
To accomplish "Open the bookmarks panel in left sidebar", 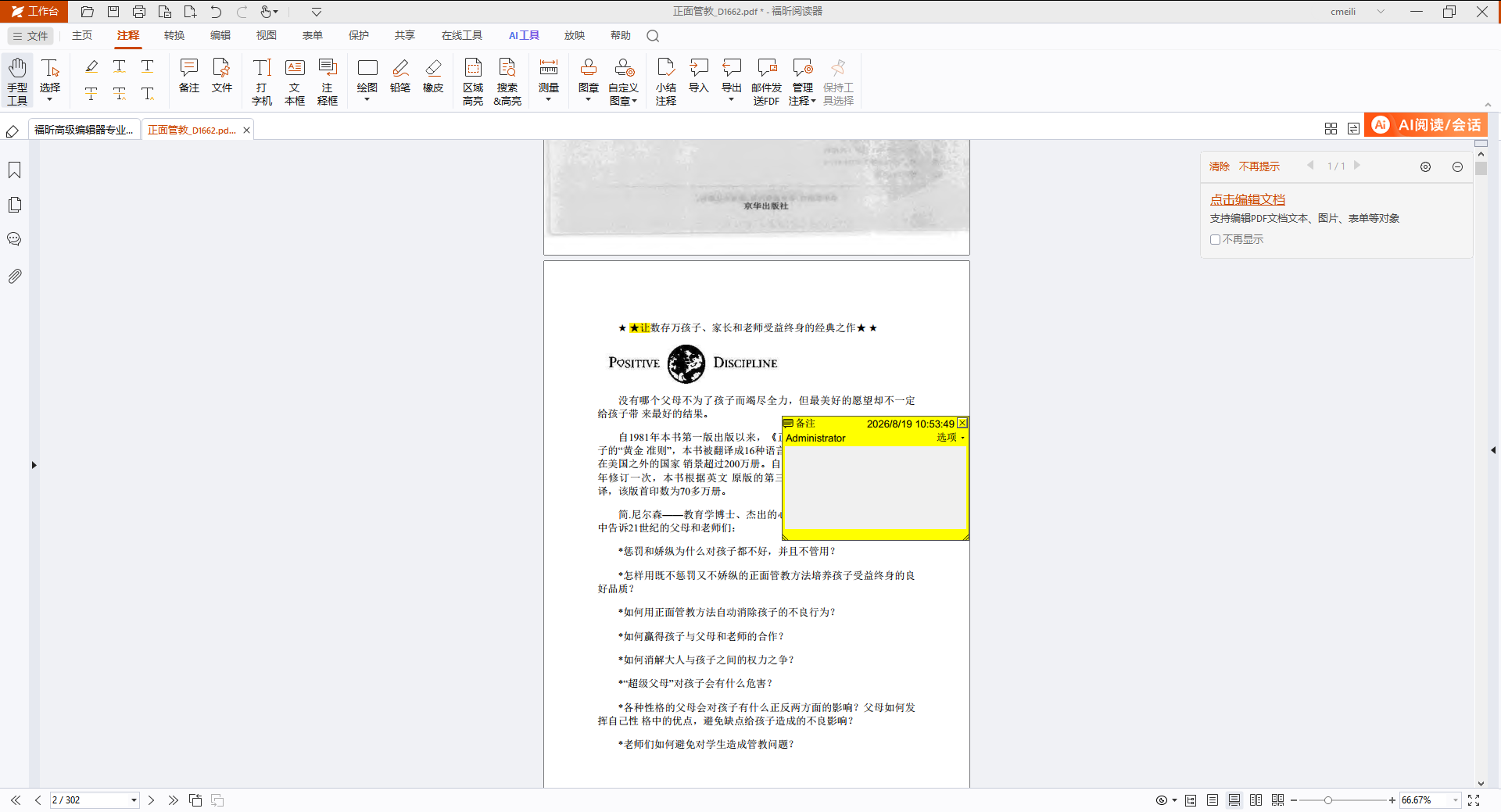I will 14,170.
